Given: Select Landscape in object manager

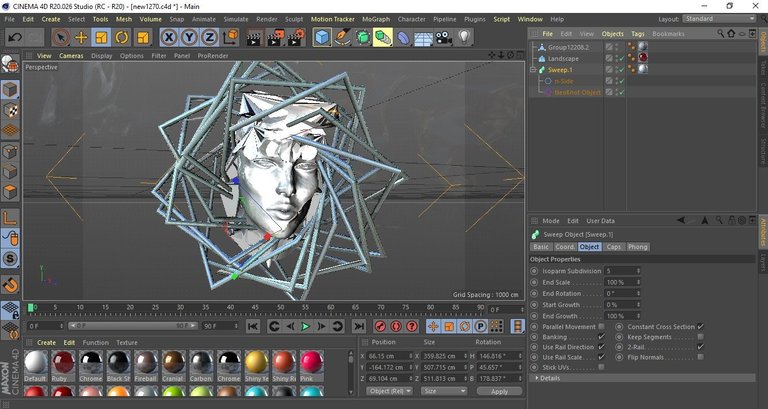Looking at the screenshot, I should tap(563, 59).
